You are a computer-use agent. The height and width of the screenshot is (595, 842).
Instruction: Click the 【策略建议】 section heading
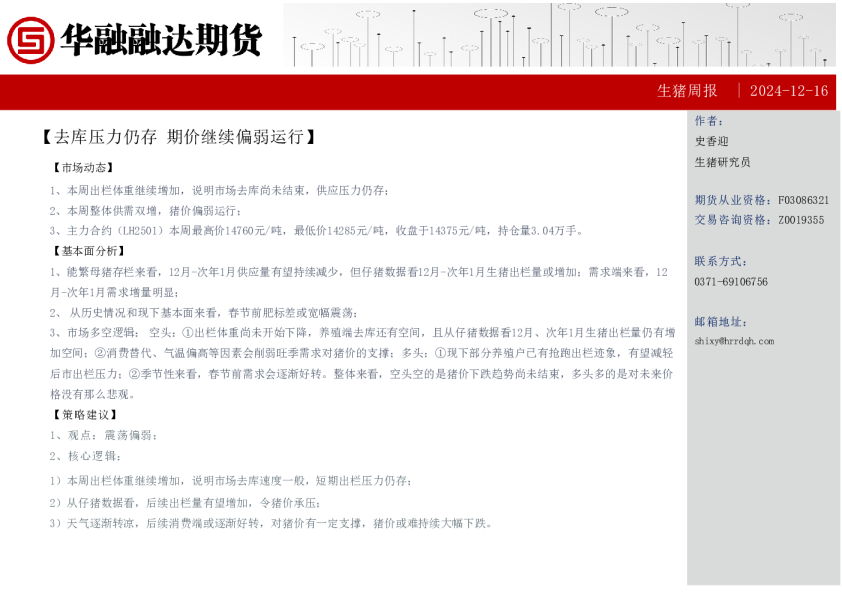point(83,414)
